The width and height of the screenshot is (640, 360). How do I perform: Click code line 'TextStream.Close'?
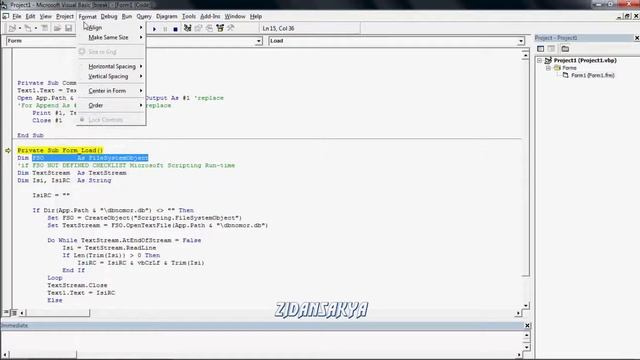(77, 285)
